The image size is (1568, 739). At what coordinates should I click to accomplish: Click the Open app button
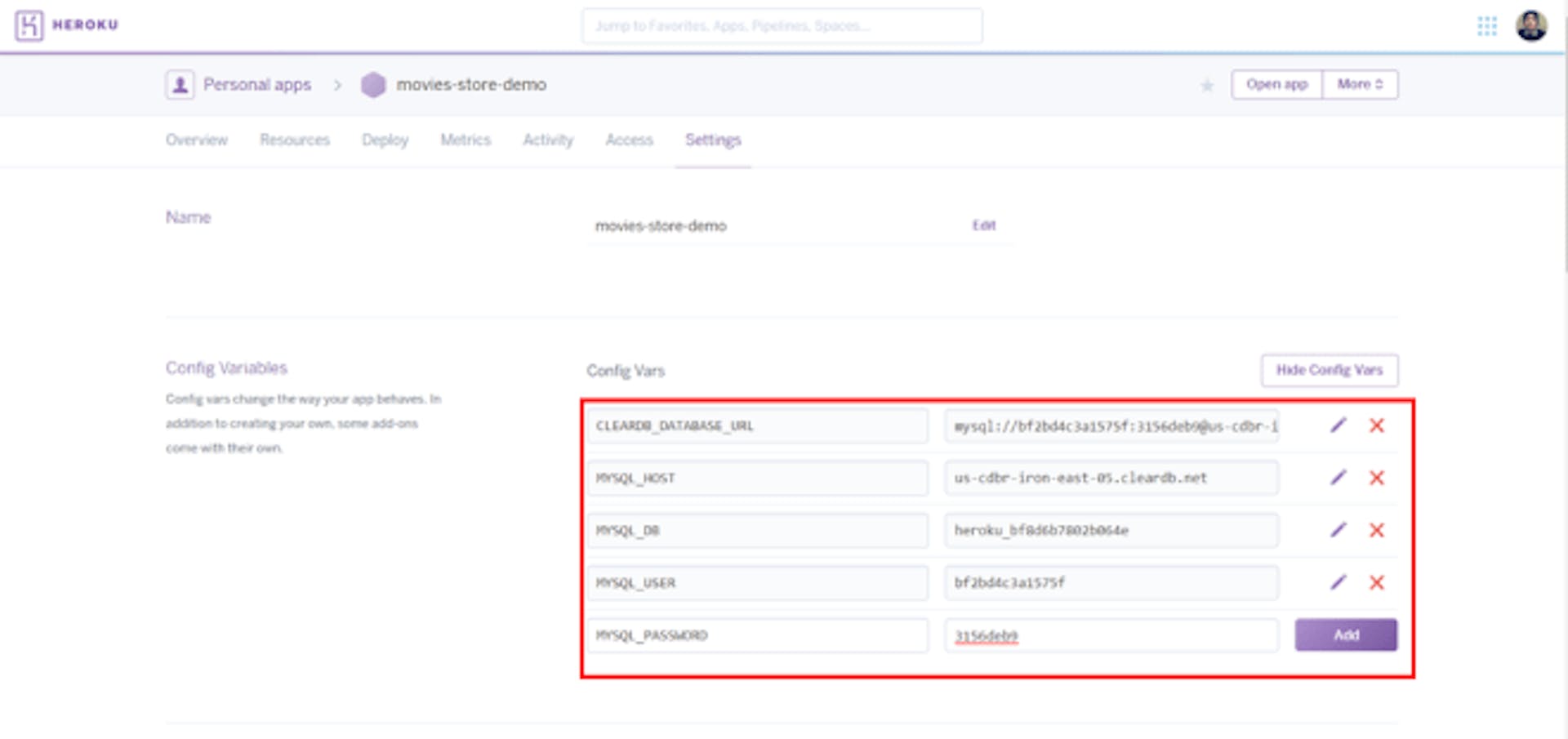tap(1276, 84)
